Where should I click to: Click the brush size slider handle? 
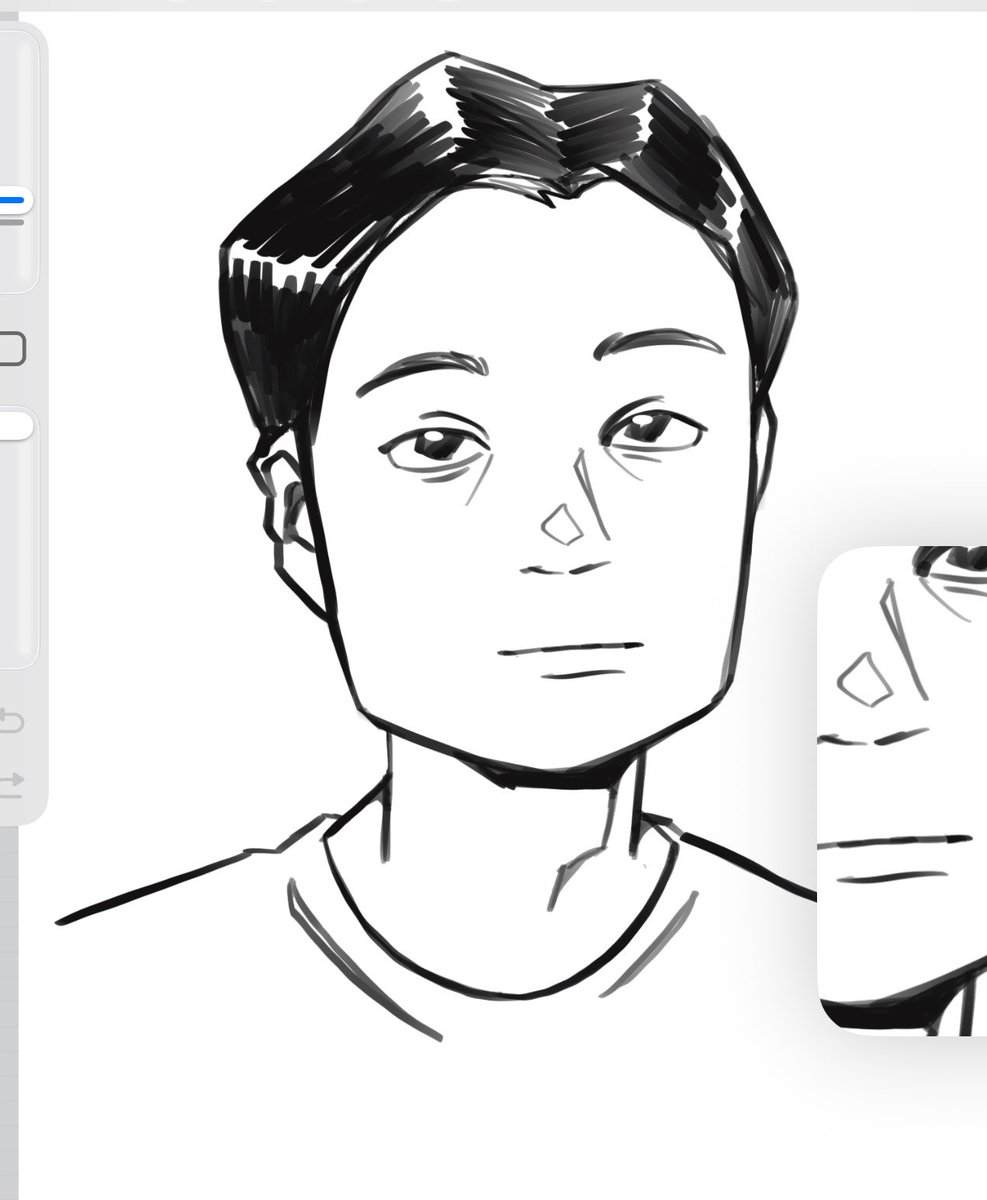click(x=15, y=201)
